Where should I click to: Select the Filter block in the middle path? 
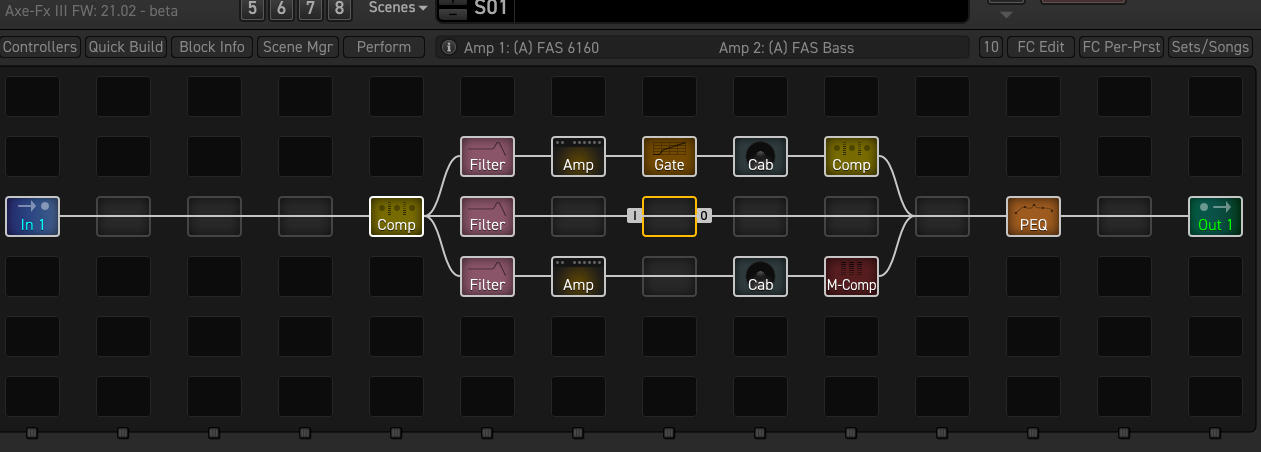tap(487, 216)
